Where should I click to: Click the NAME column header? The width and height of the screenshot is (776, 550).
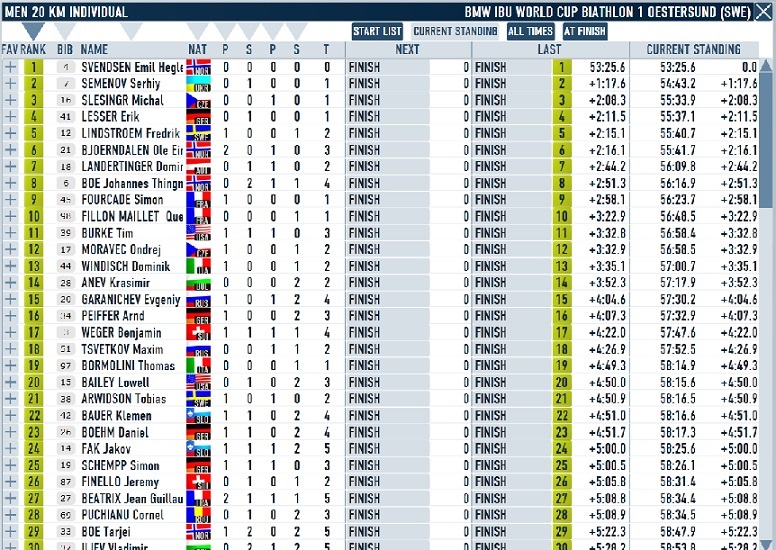95,50
